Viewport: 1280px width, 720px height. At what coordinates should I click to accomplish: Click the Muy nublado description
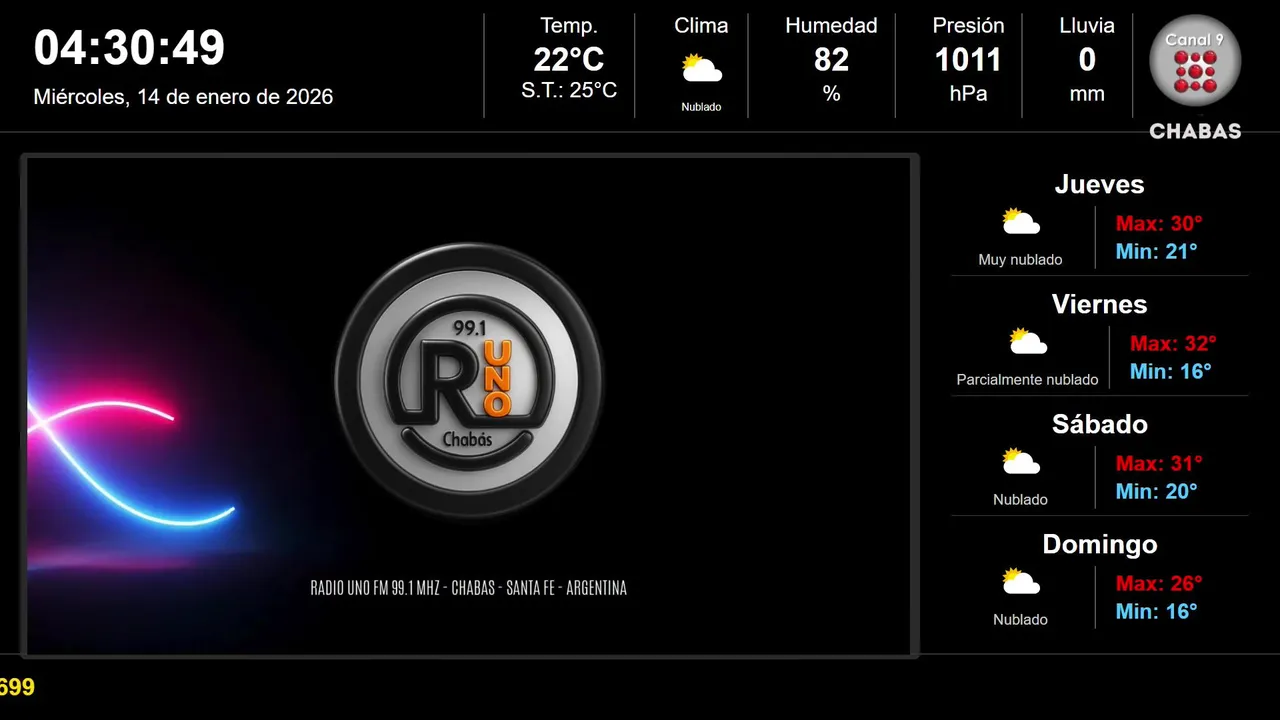(x=1020, y=260)
